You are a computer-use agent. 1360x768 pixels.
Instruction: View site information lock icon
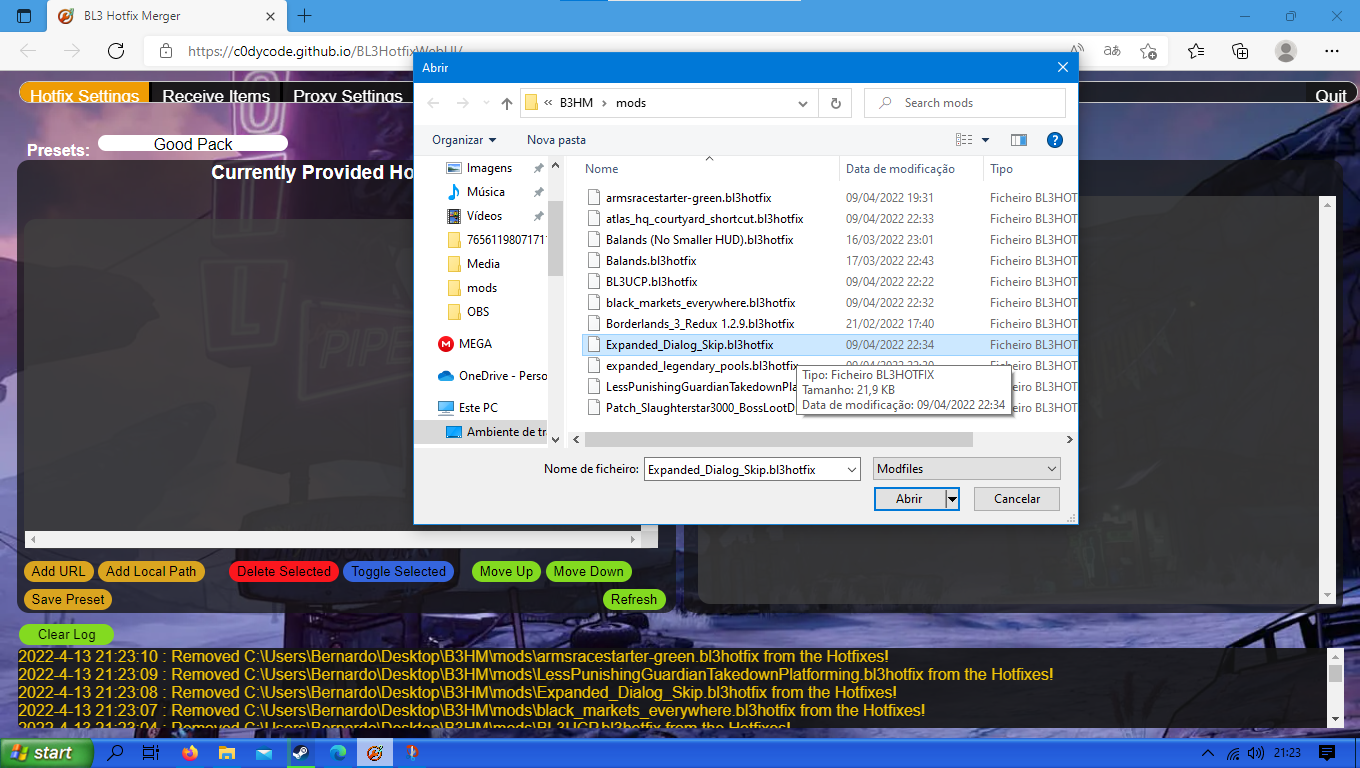[167, 51]
